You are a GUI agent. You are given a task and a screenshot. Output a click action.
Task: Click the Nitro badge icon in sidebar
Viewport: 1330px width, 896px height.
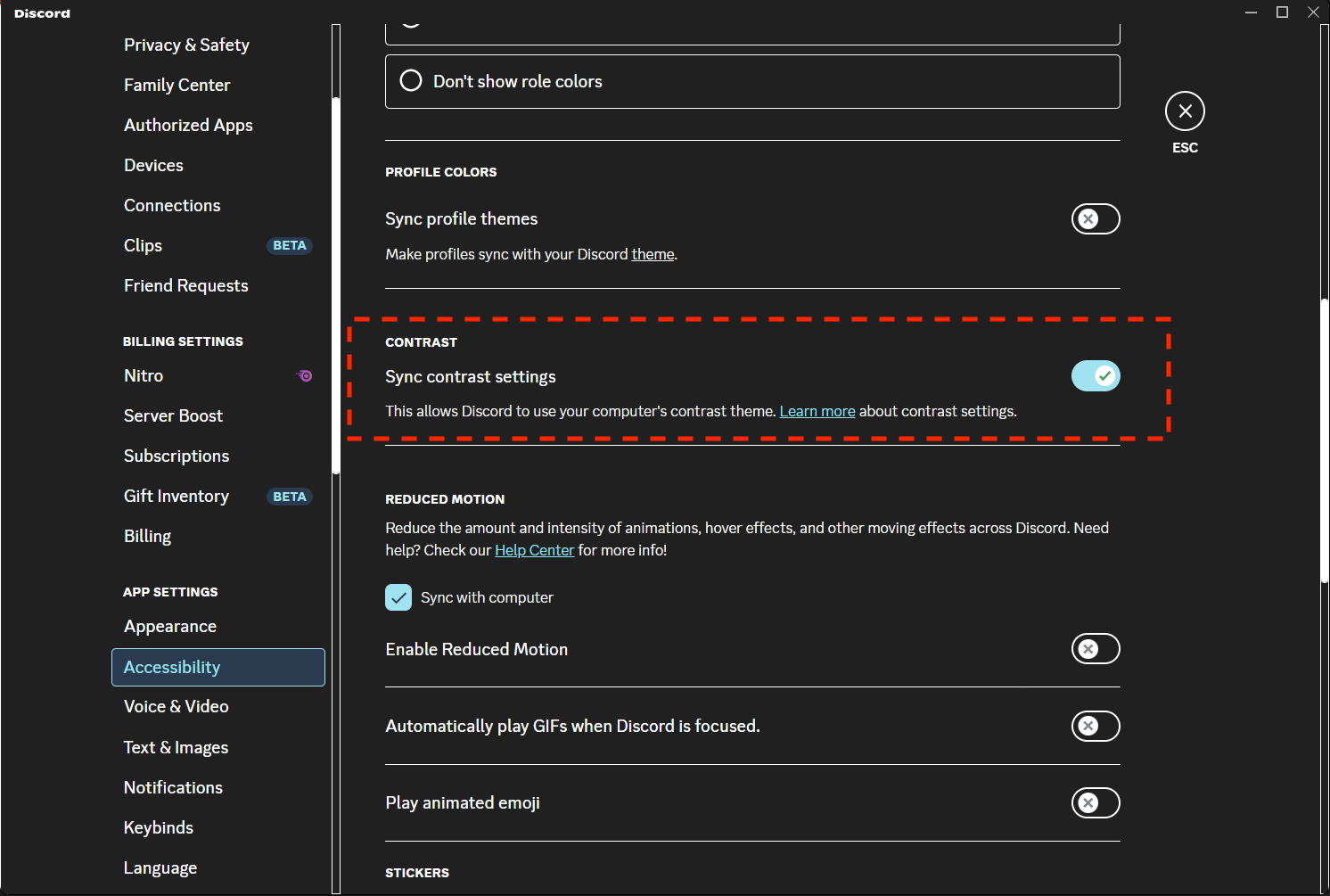[x=305, y=376]
